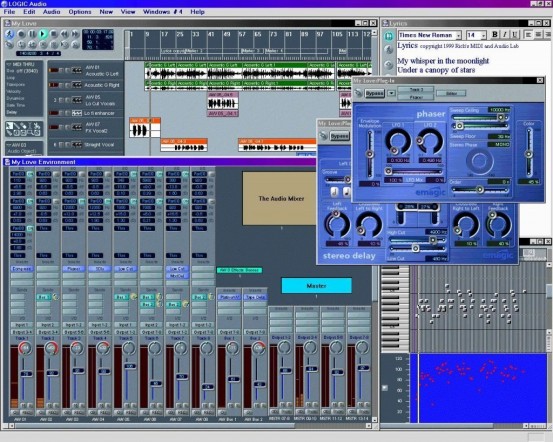
Task: Toggle Bypass on the phaser plug-in
Action: (375, 93)
